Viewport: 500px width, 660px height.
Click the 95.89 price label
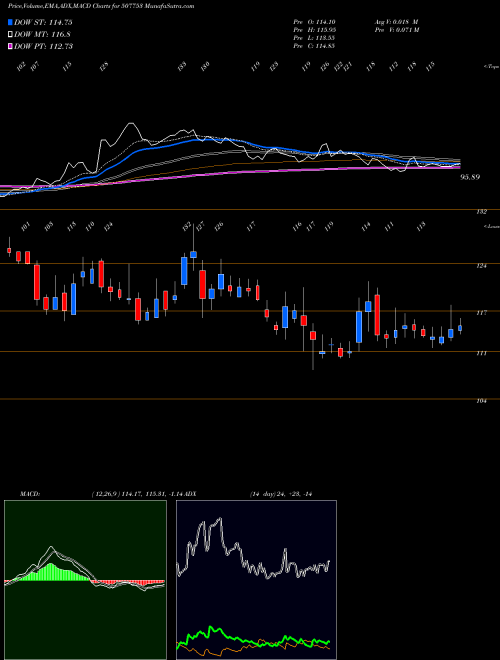[470, 177]
